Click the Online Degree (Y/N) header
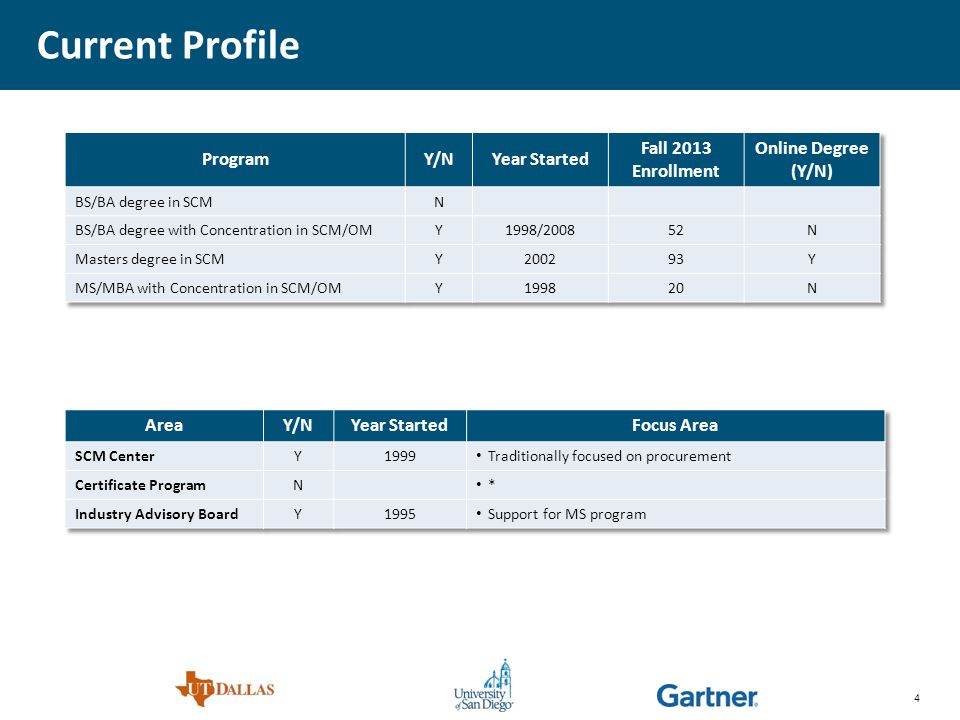Viewport: 960px width, 720px height. (812, 159)
